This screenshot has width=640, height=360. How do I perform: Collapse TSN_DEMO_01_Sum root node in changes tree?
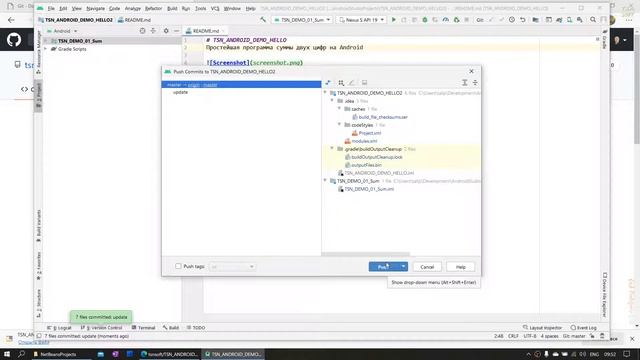(325, 180)
